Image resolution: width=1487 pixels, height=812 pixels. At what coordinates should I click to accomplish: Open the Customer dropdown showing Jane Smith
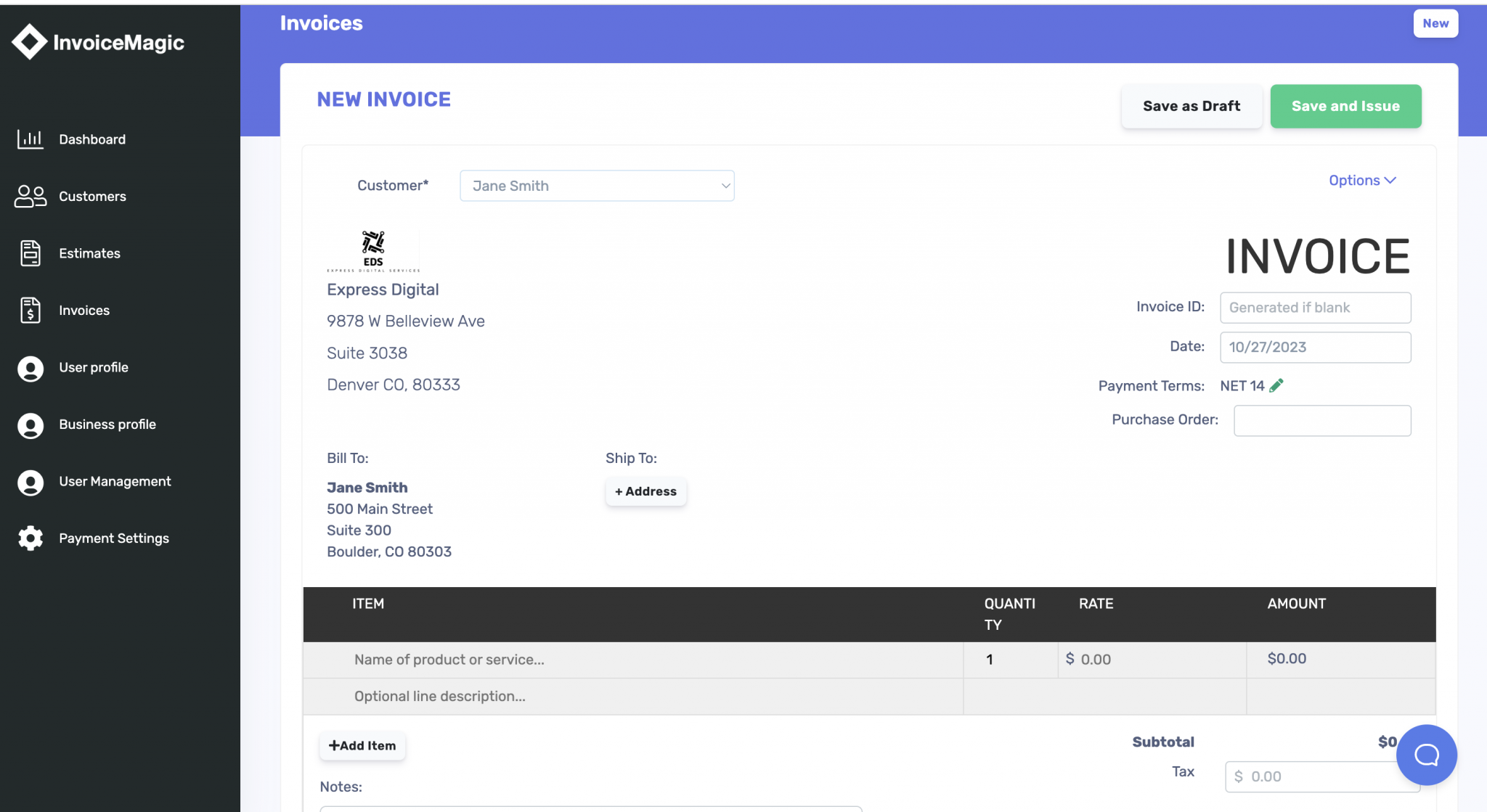tap(596, 186)
